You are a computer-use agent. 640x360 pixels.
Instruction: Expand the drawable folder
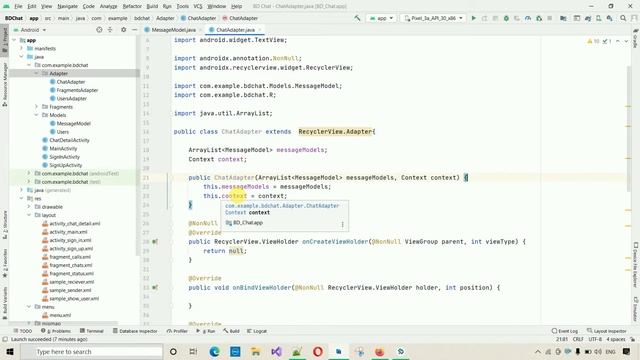click(29, 207)
